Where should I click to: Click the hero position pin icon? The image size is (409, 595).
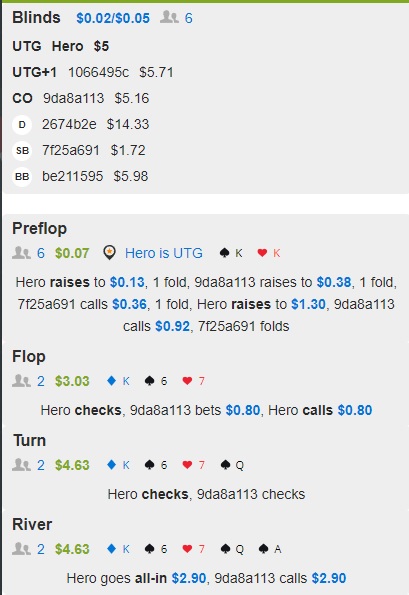(110, 253)
